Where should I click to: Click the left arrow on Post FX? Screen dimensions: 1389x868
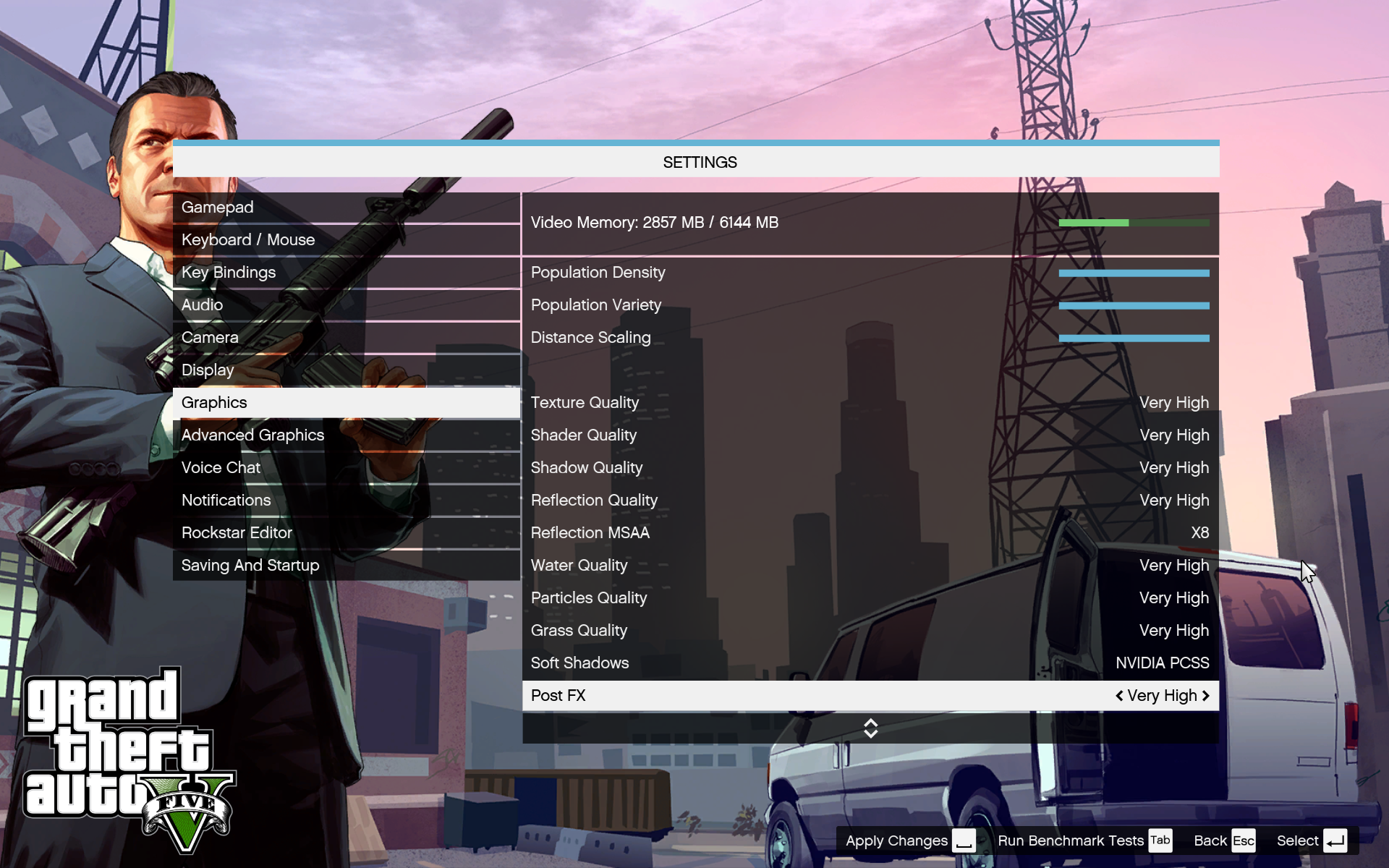tap(1119, 696)
